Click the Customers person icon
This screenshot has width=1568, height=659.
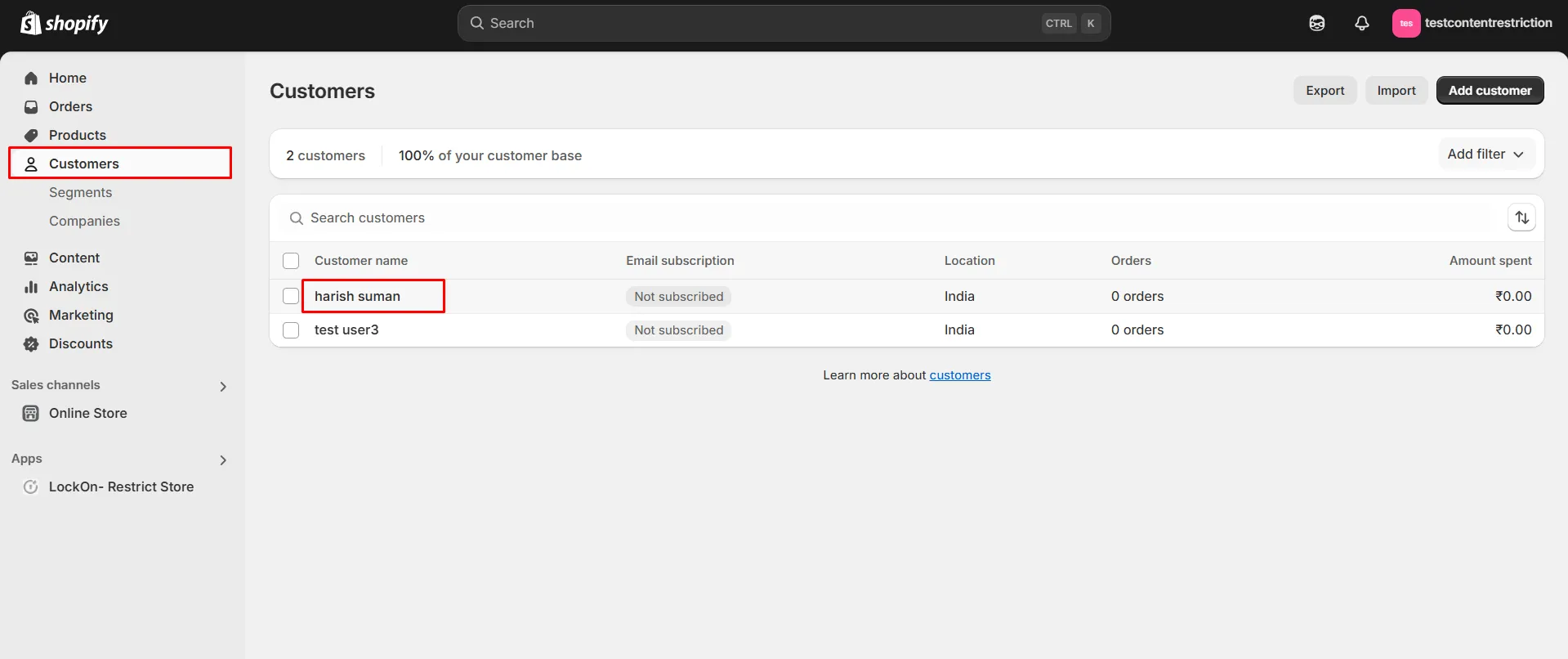click(x=31, y=164)
